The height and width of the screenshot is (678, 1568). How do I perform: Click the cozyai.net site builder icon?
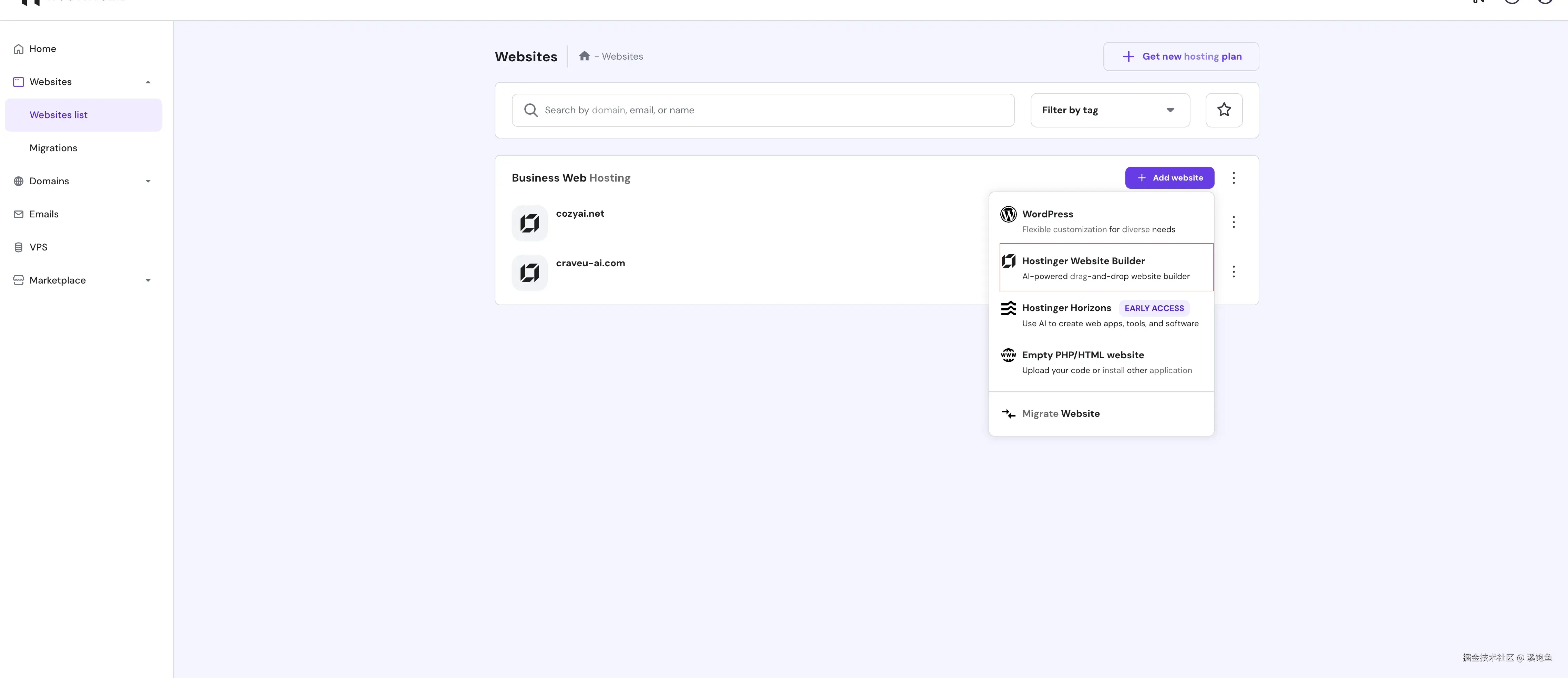click(x=529, y=223)
